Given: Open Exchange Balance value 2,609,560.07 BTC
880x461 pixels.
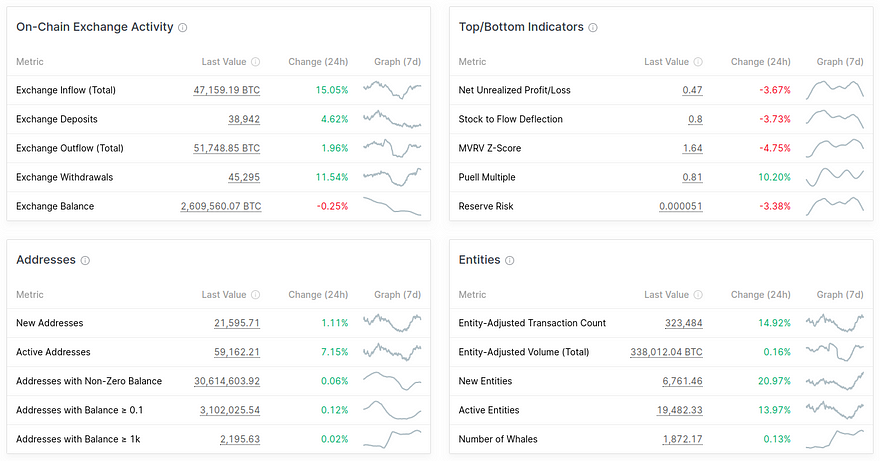Looking at the screenshot, I should (x=221, y=207).
